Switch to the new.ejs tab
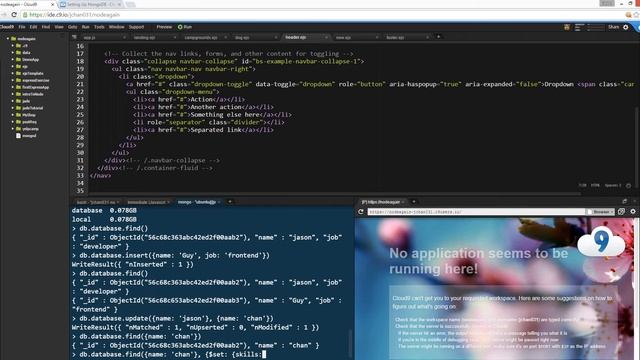 tap(343, 38)
